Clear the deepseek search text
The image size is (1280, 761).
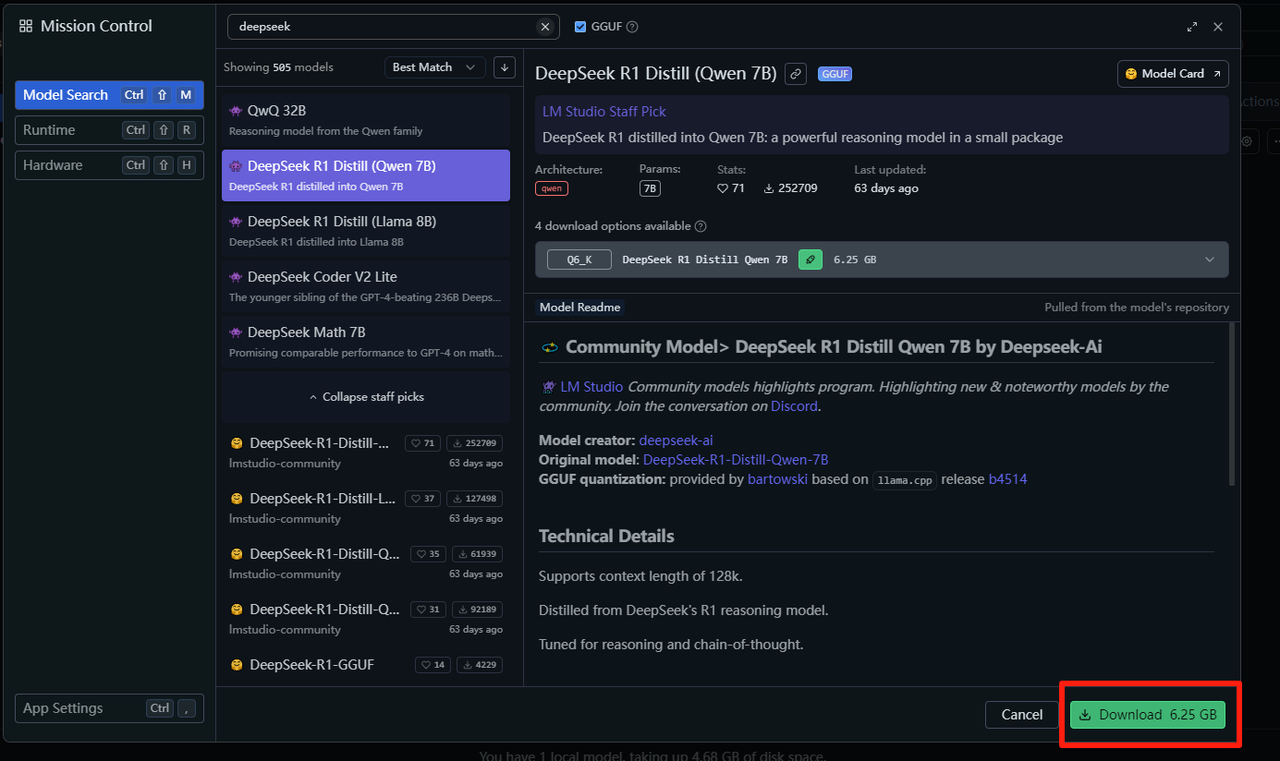coord(545,27)
